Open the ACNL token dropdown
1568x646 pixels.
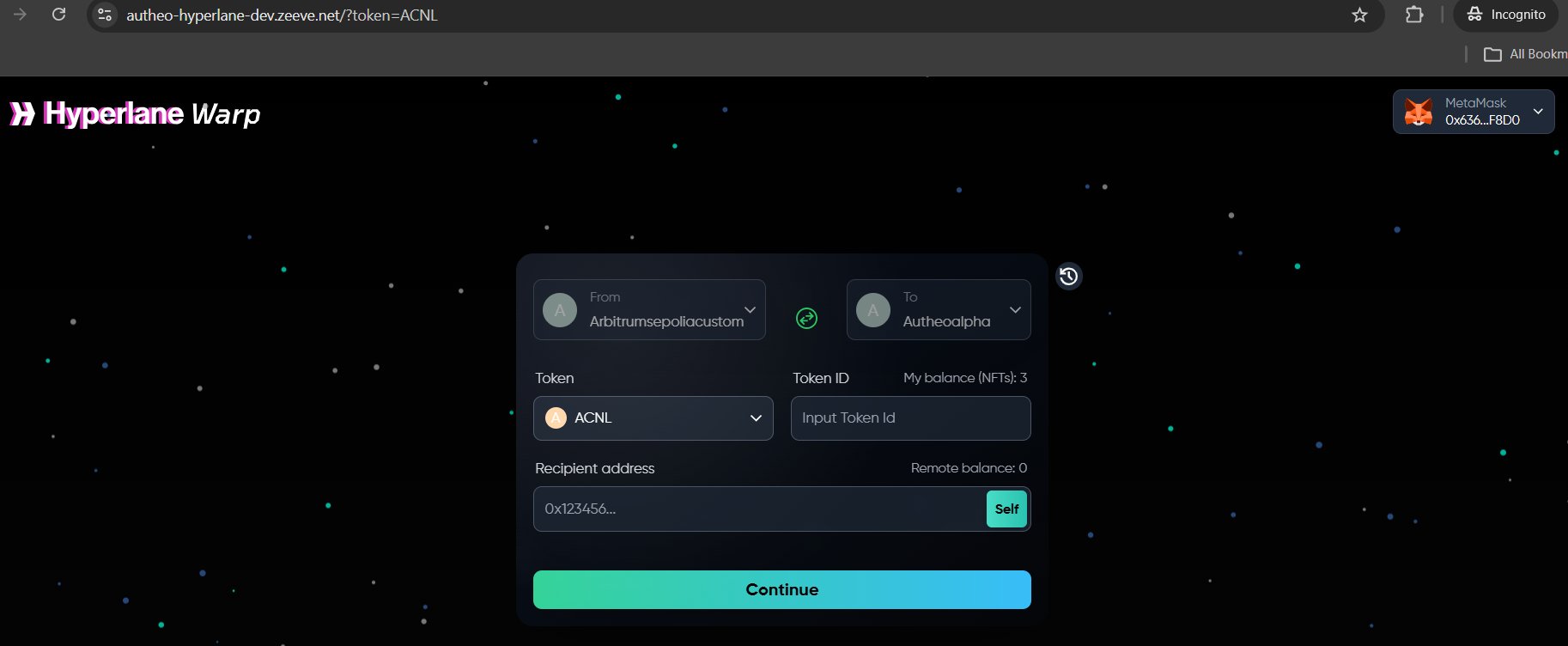(653, 418)
